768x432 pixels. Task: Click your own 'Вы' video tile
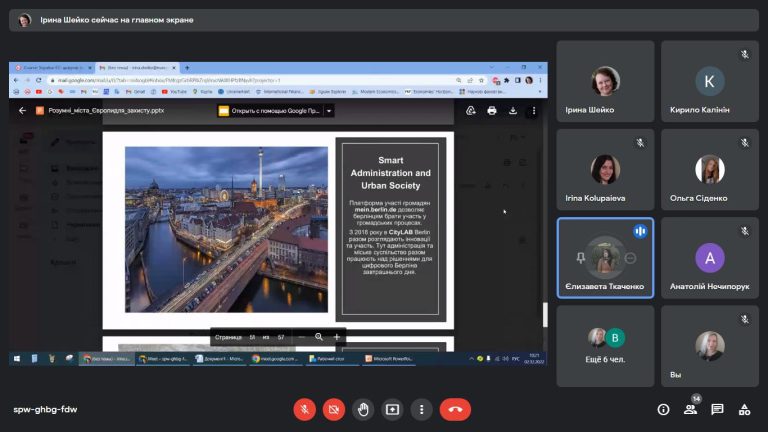click(710, 346)
